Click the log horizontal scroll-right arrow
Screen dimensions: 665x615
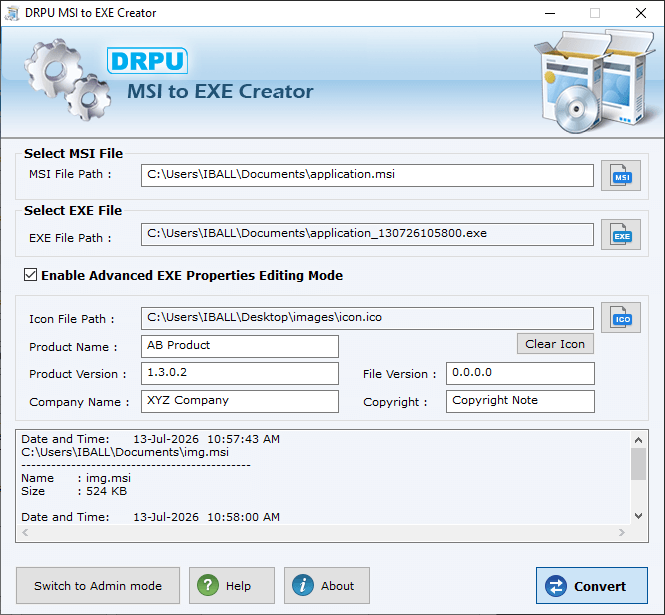click(622, 532)
